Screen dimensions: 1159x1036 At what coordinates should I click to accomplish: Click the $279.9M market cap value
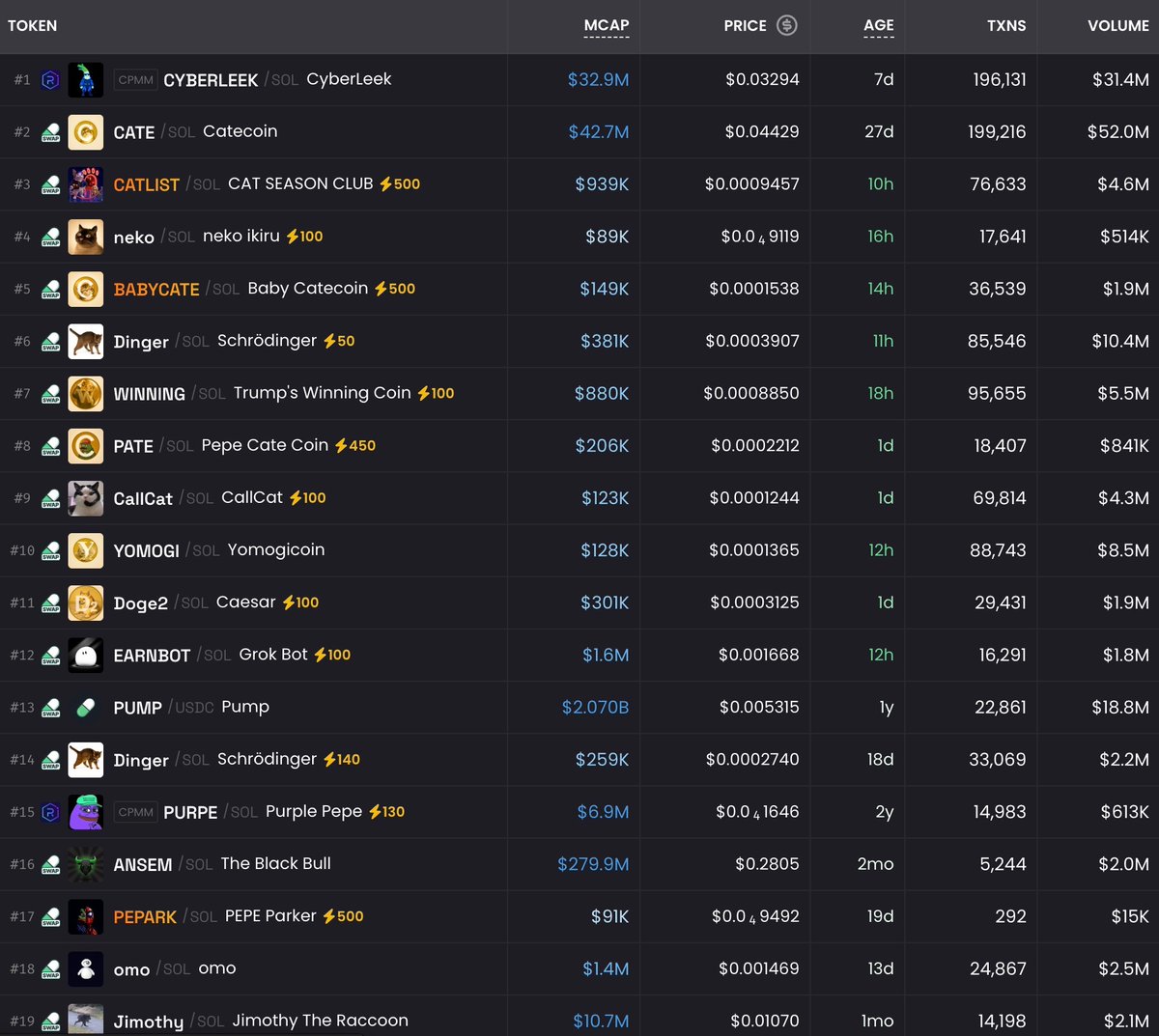click(593, 864)
